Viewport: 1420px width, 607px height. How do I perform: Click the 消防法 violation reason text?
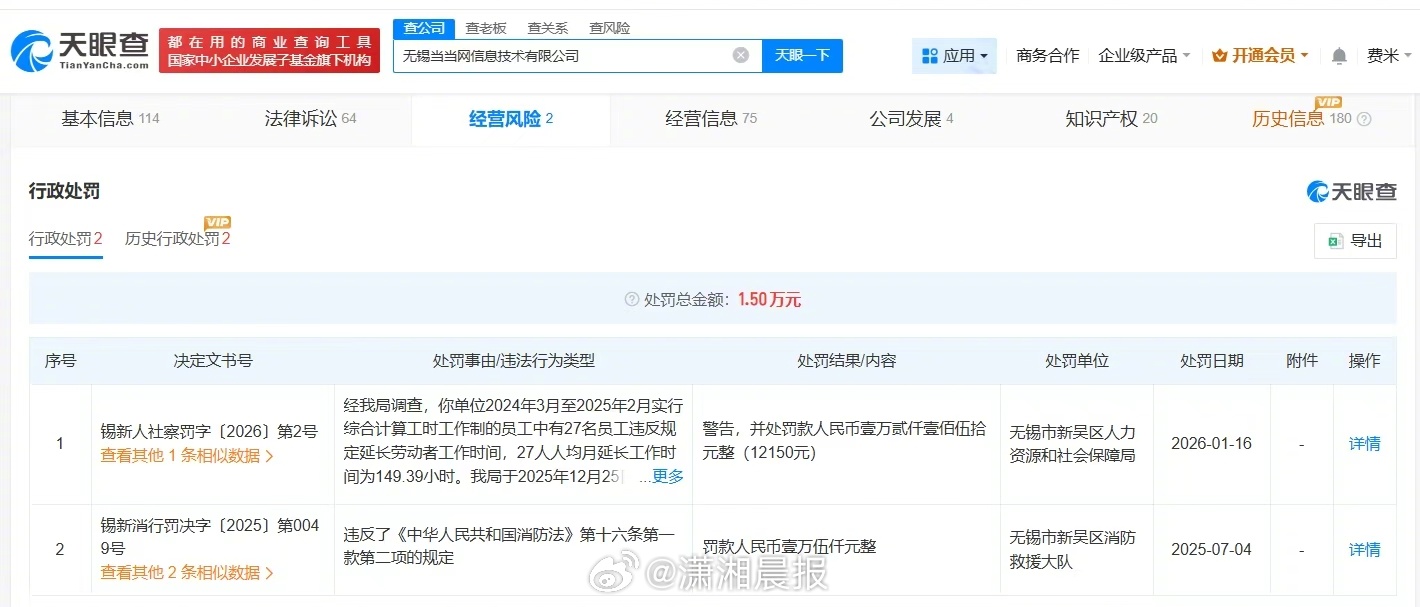510,546
